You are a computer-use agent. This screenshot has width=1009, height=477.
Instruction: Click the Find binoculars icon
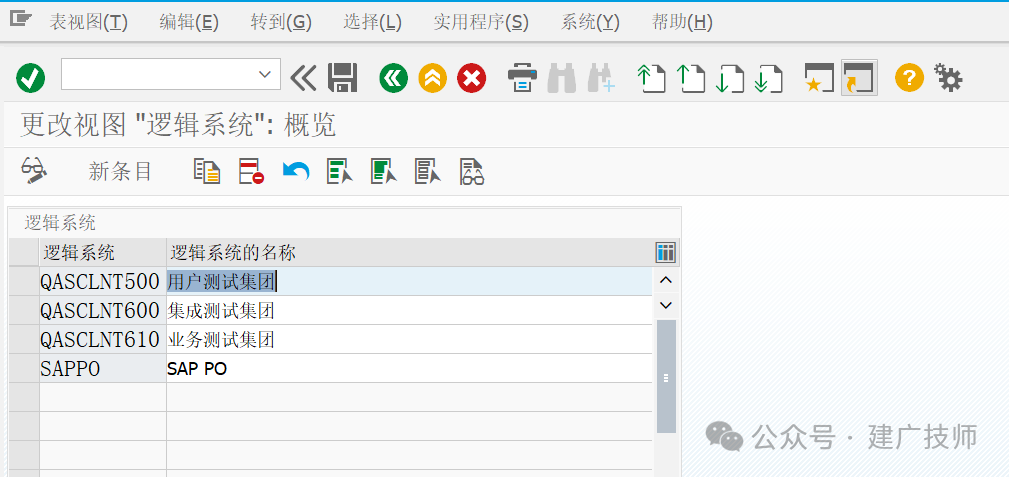561,79
